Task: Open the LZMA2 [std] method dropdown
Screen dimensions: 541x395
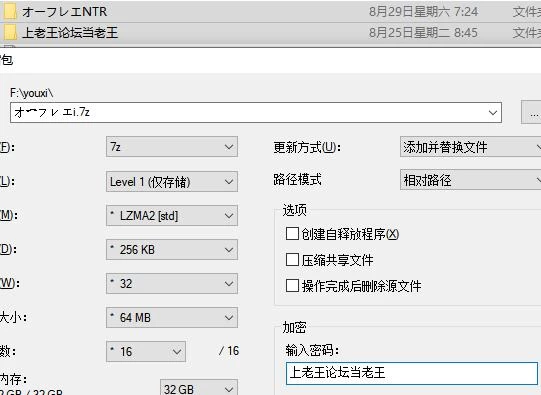Action: tap(172, 216)
